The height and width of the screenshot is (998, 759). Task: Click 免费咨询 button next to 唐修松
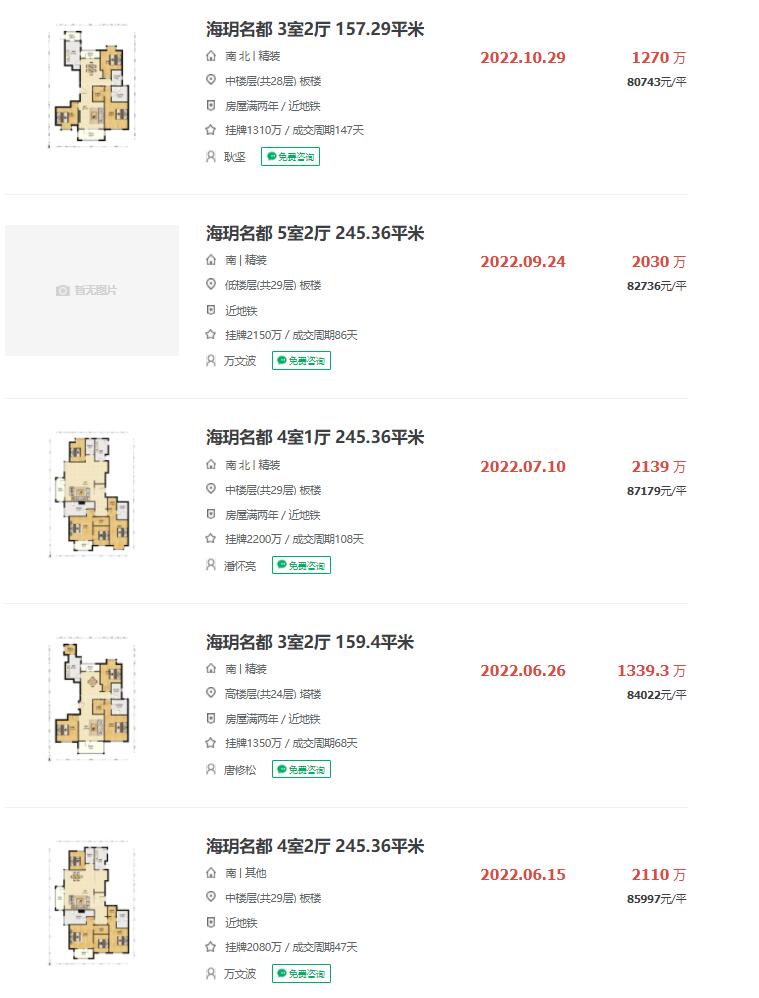click(x=301, y=770)
